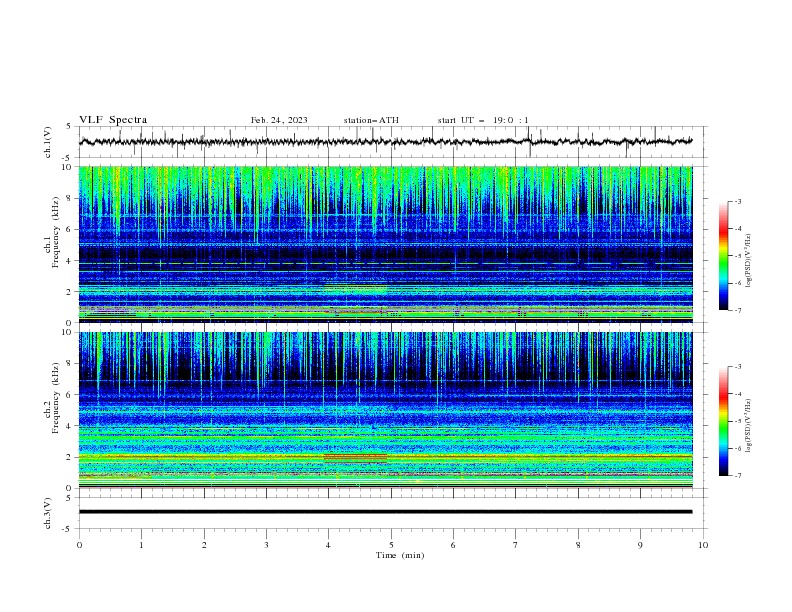Click the ch.3 flat black voltage trace
Viewport: 792px width, 612px height.
(385, 512)
